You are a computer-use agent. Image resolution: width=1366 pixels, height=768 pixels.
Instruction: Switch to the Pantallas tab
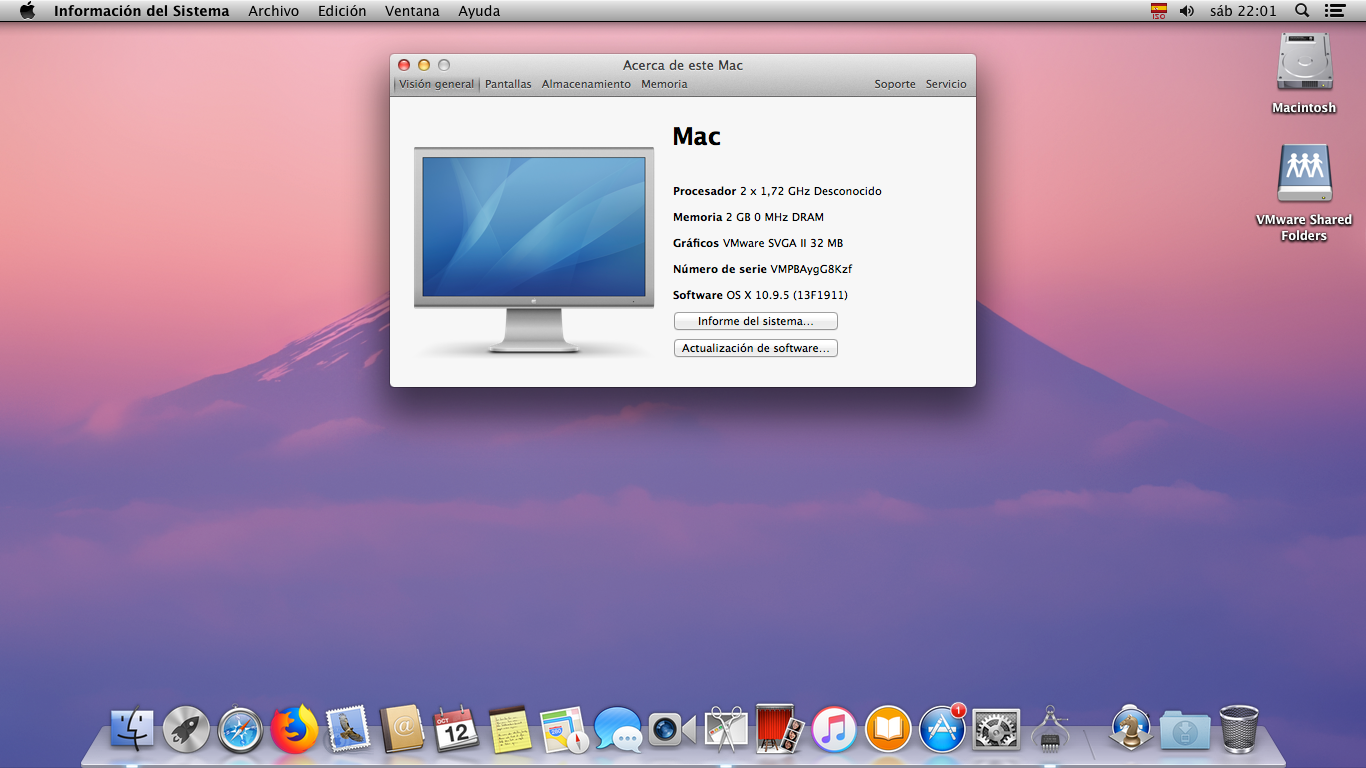coord(508,84)
